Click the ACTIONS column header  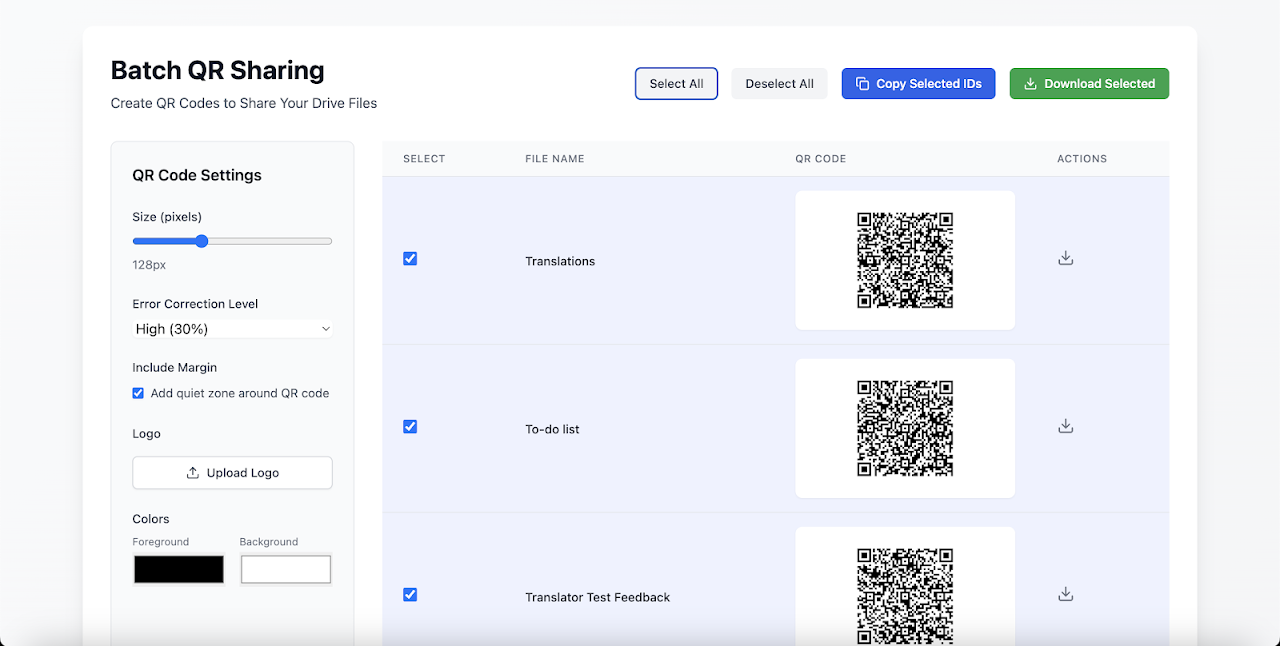1082,159
